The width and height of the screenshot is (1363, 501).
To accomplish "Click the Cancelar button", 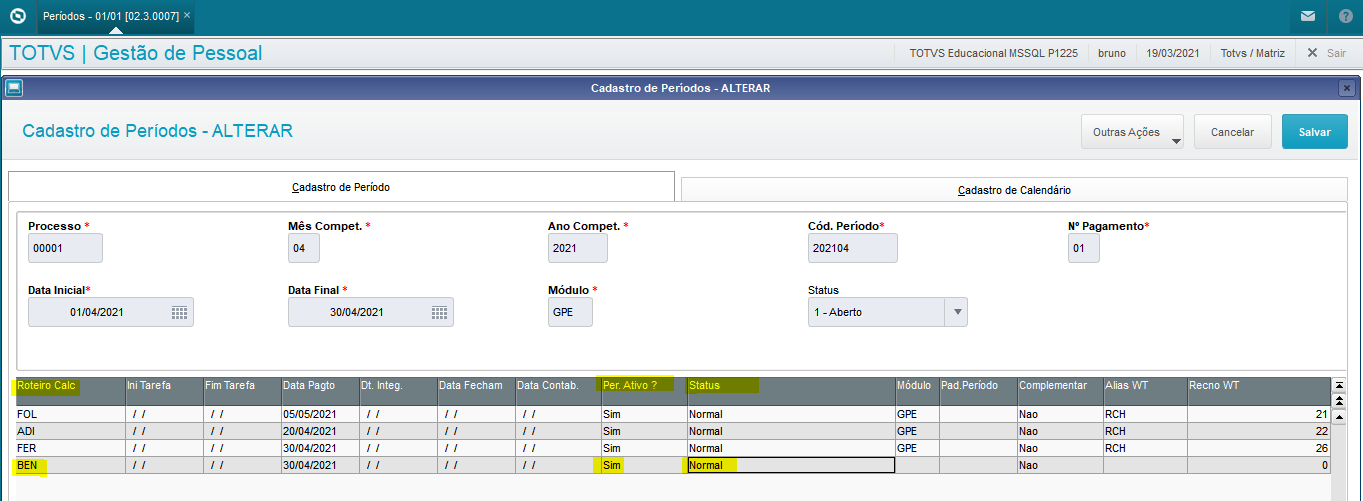I will pyautogui.click(x=1232, y=132).
